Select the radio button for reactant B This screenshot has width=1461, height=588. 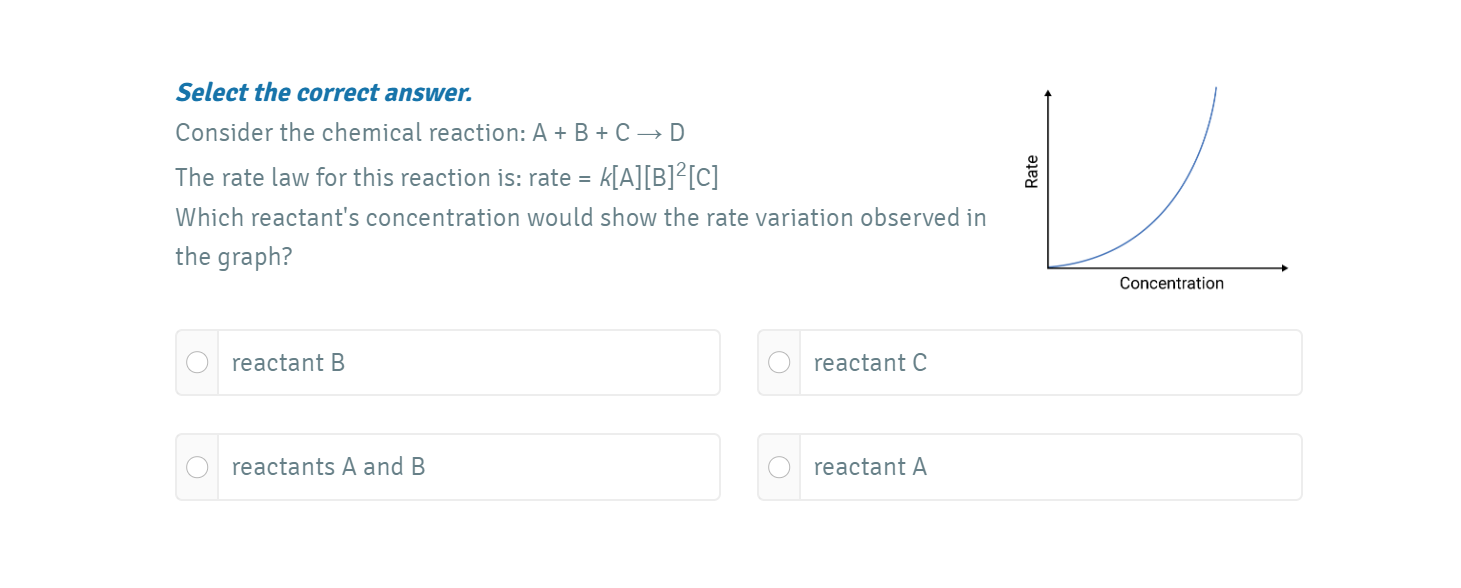point(198,362)
